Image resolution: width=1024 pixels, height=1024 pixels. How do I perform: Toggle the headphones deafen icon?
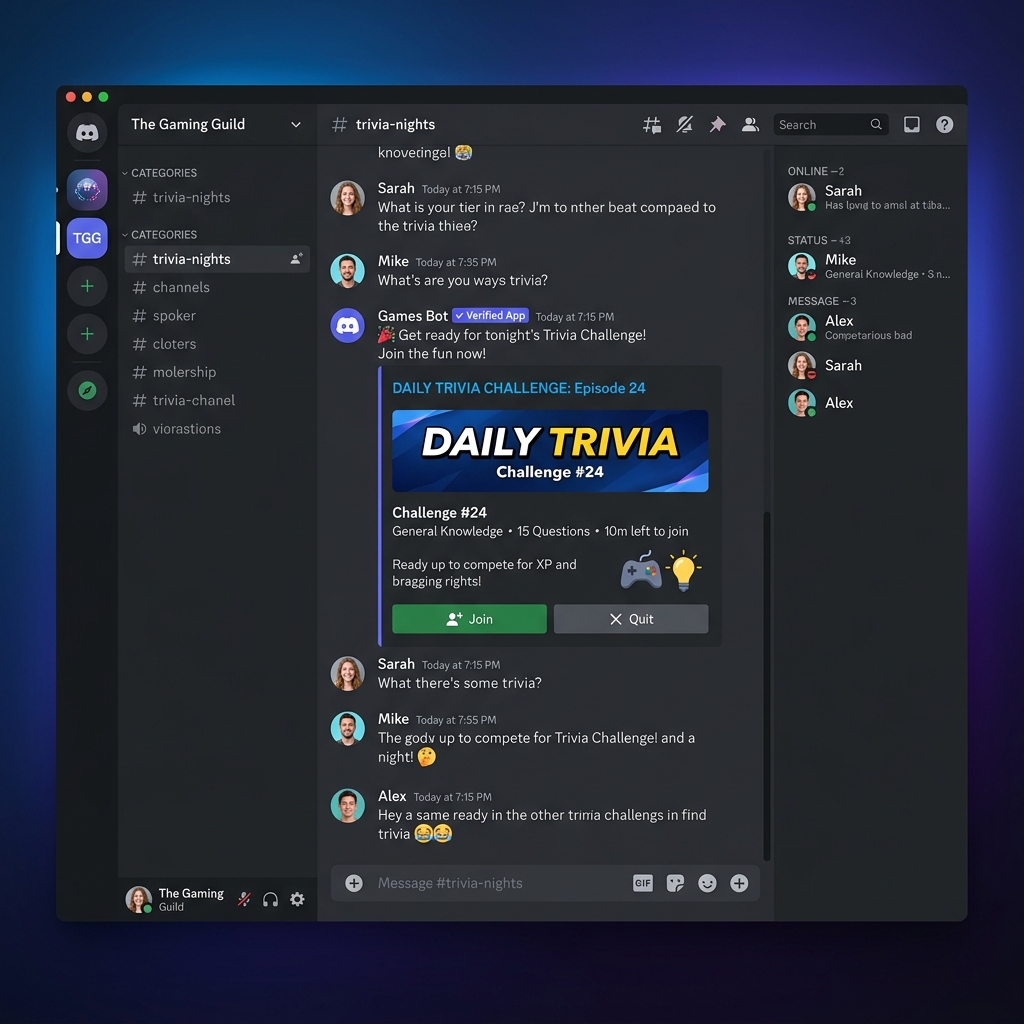tap(270, 899)
